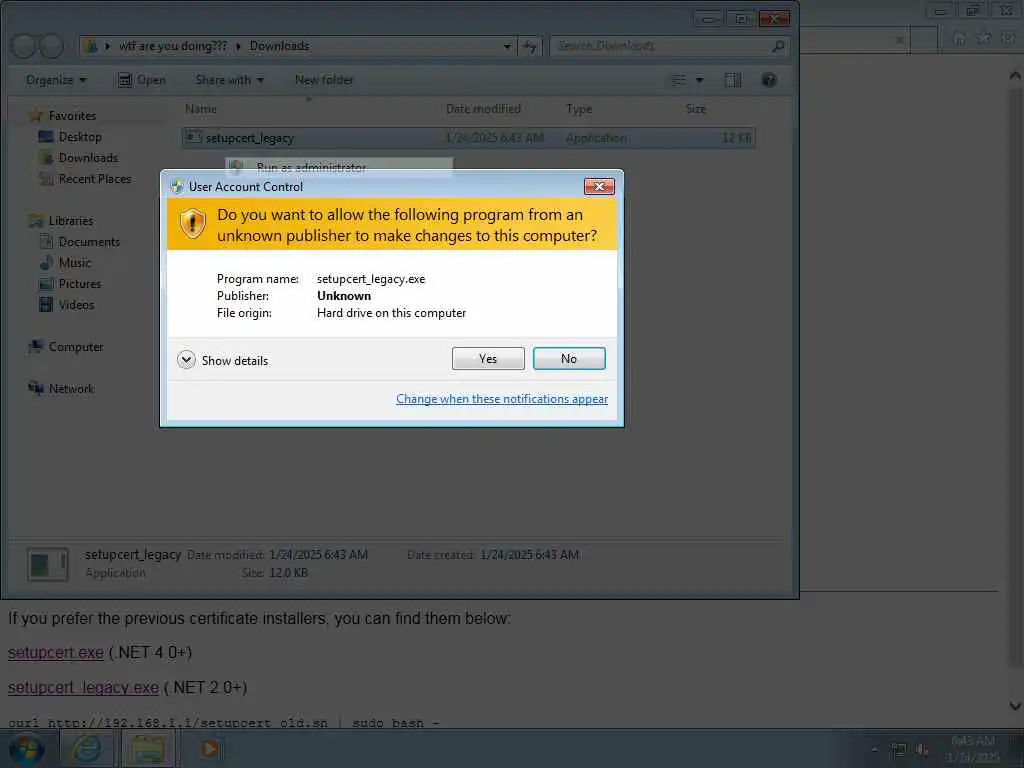Viewport: 1024px width, 768px height.
Task: Select Recent Places in navigation pane
Action: pos(95,178)
